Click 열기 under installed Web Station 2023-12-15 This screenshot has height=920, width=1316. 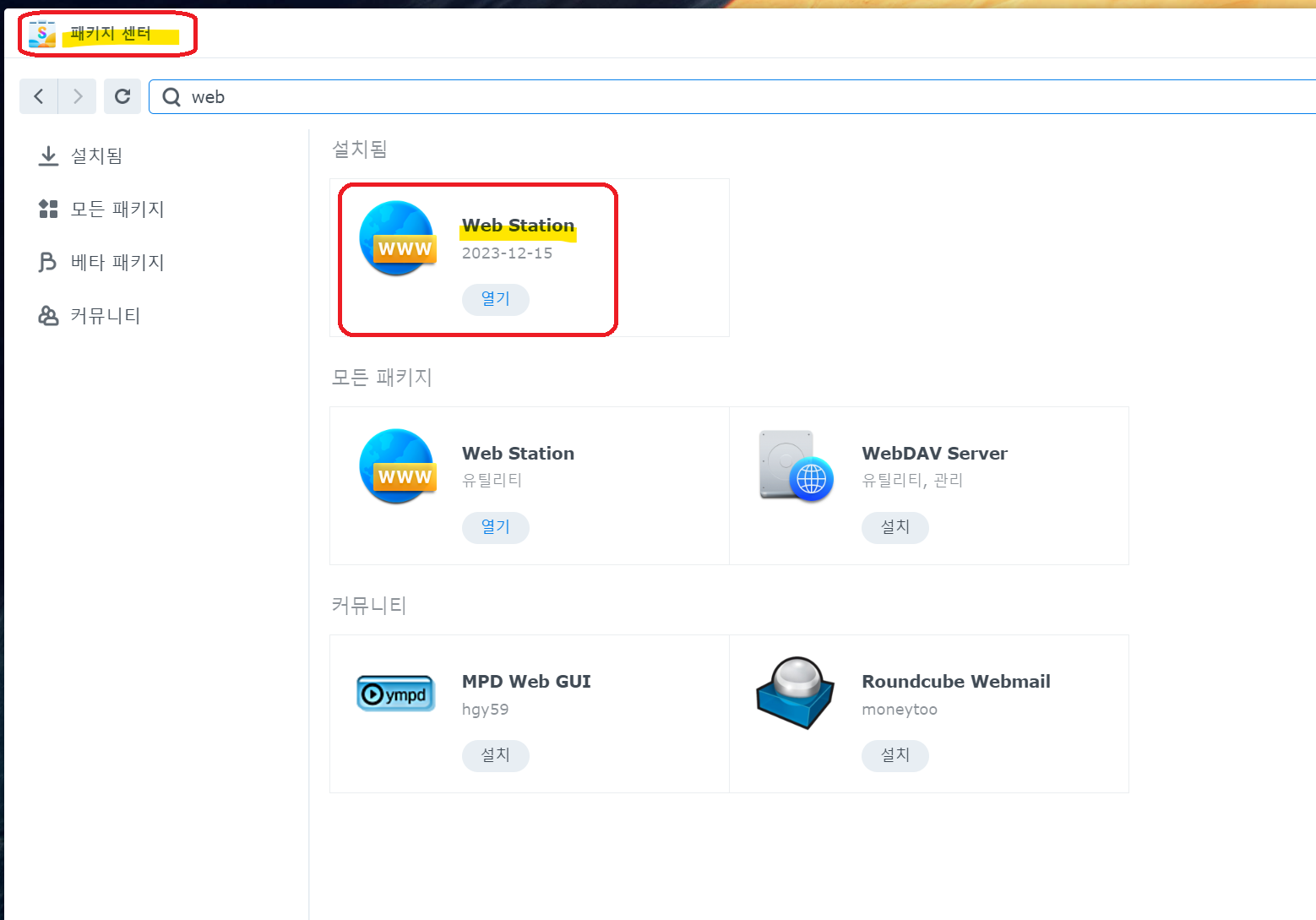coord(496,299)
